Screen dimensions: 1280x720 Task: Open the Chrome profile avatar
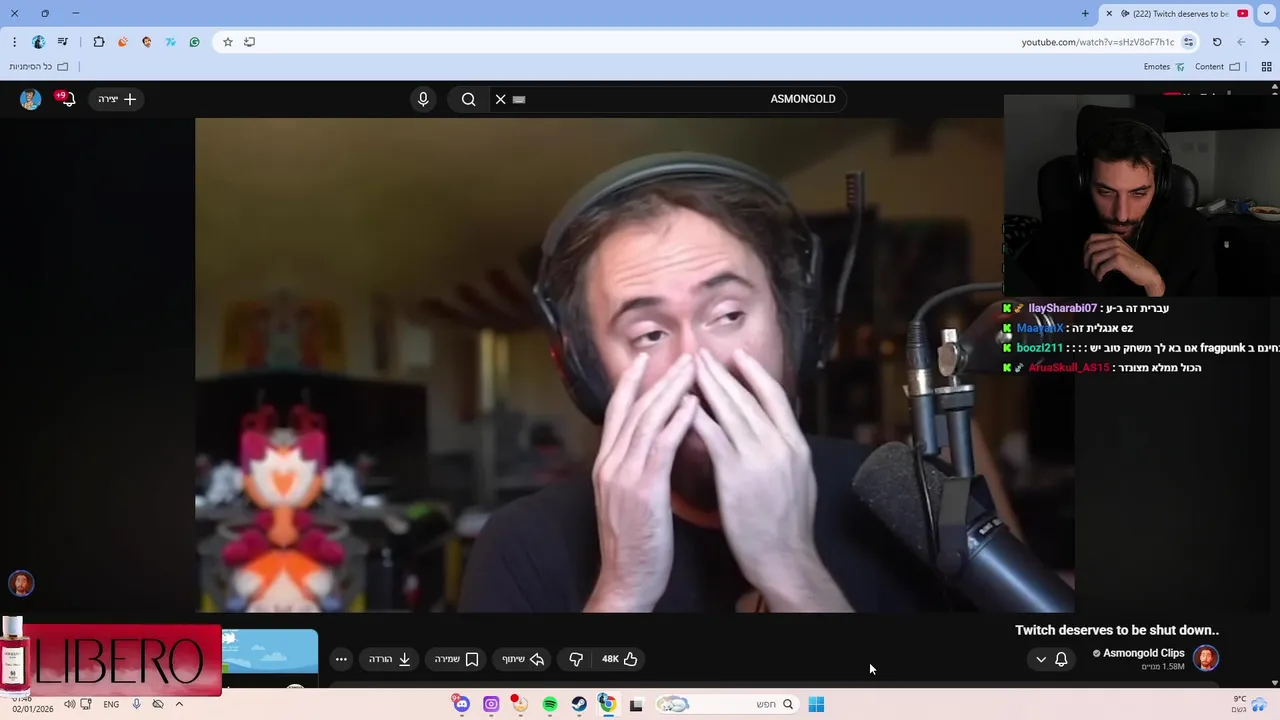tap(38, 42)
